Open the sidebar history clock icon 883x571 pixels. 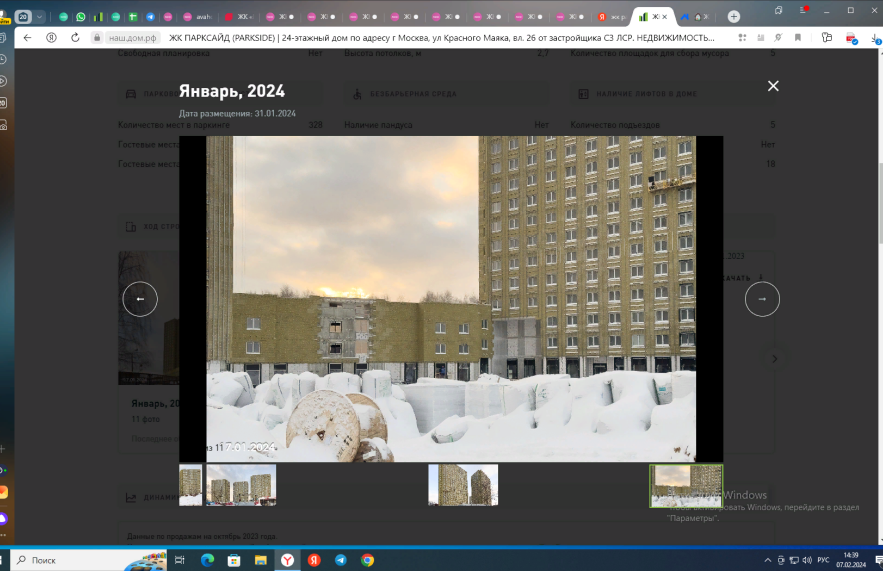3,59
